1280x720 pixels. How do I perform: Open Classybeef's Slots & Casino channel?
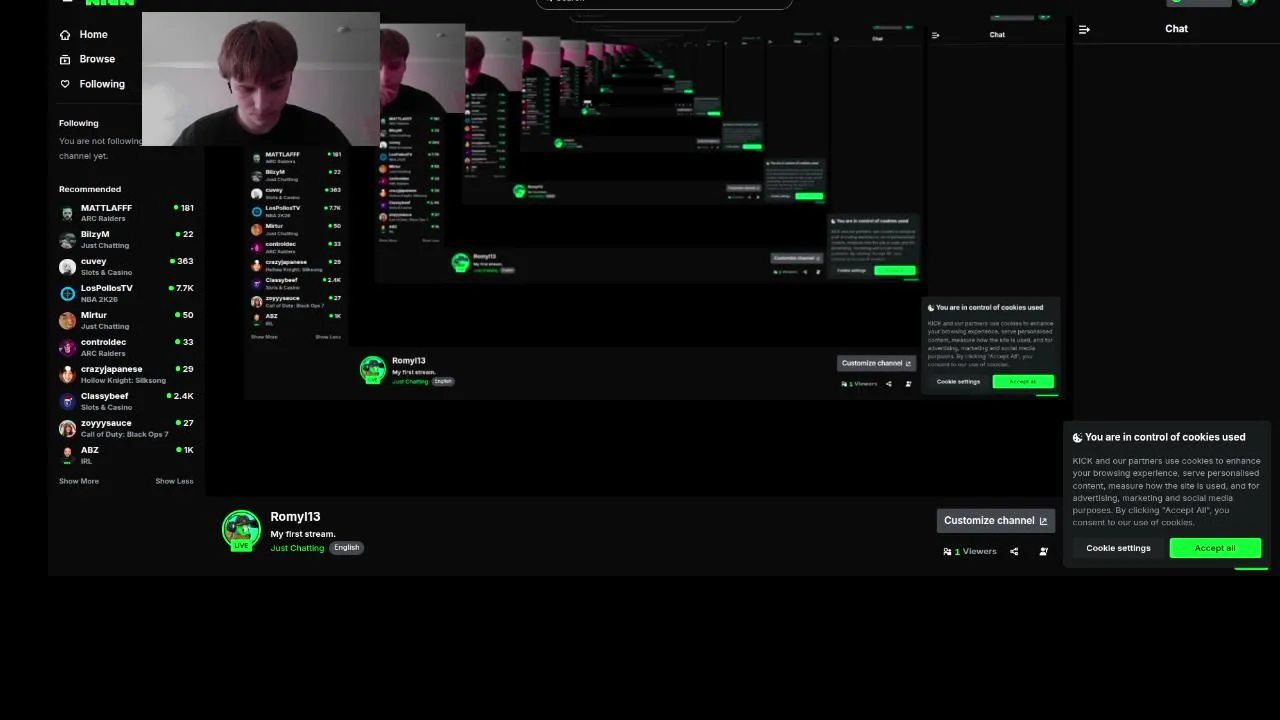126,401
